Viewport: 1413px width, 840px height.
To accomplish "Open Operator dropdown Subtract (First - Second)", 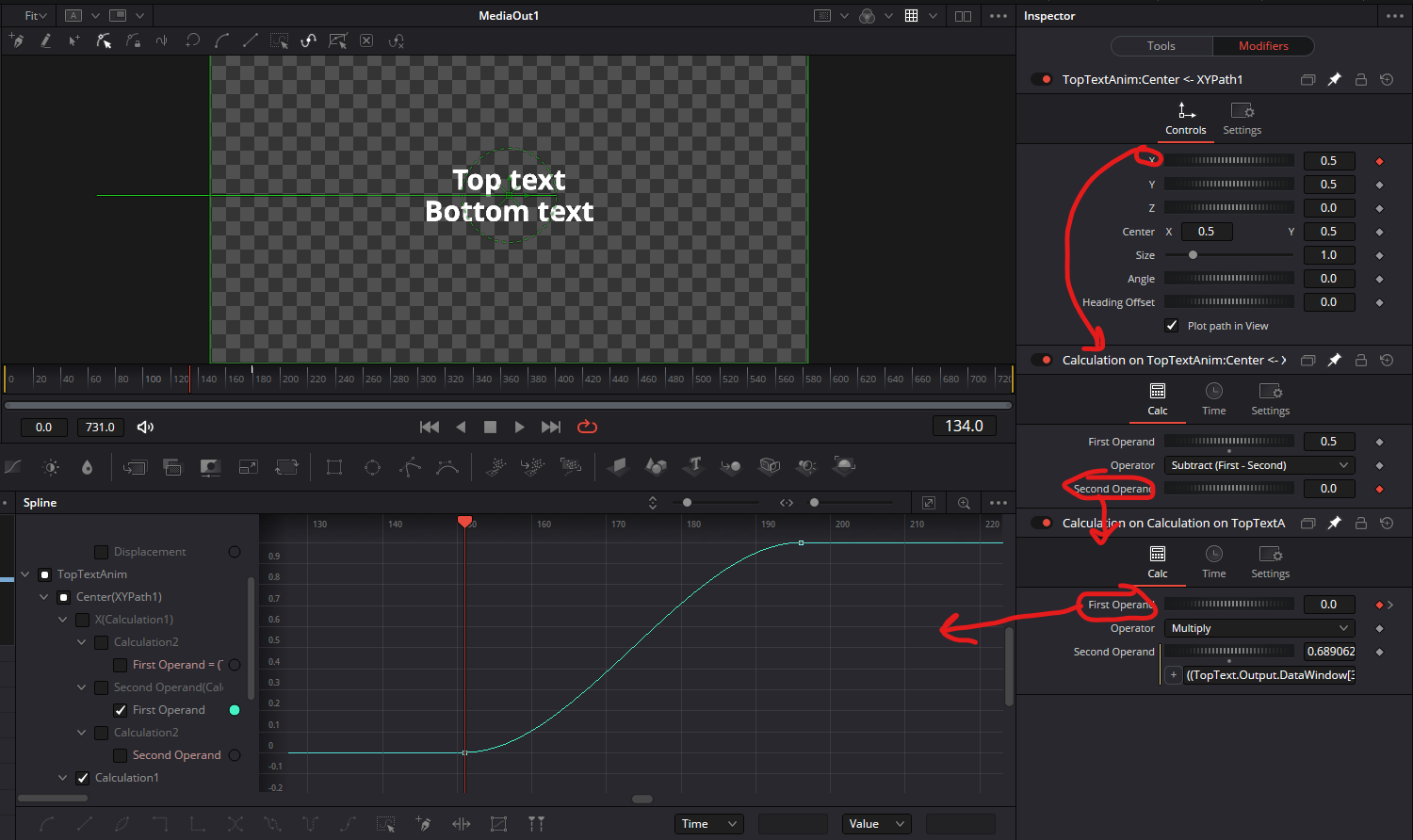I will pos(1259,465).
